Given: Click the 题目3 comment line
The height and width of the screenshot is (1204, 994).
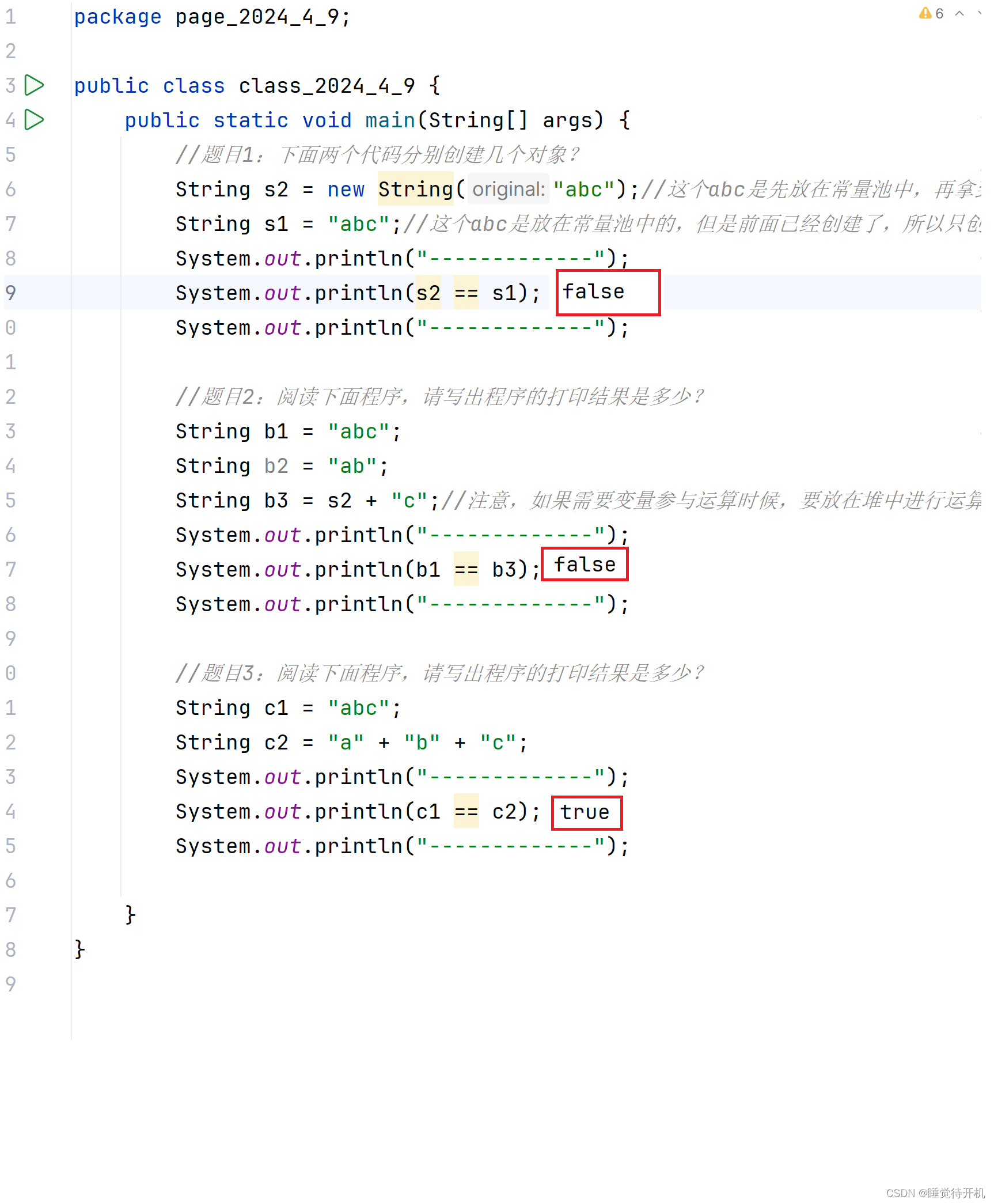Looking at the screenshot, I should 439,673.
